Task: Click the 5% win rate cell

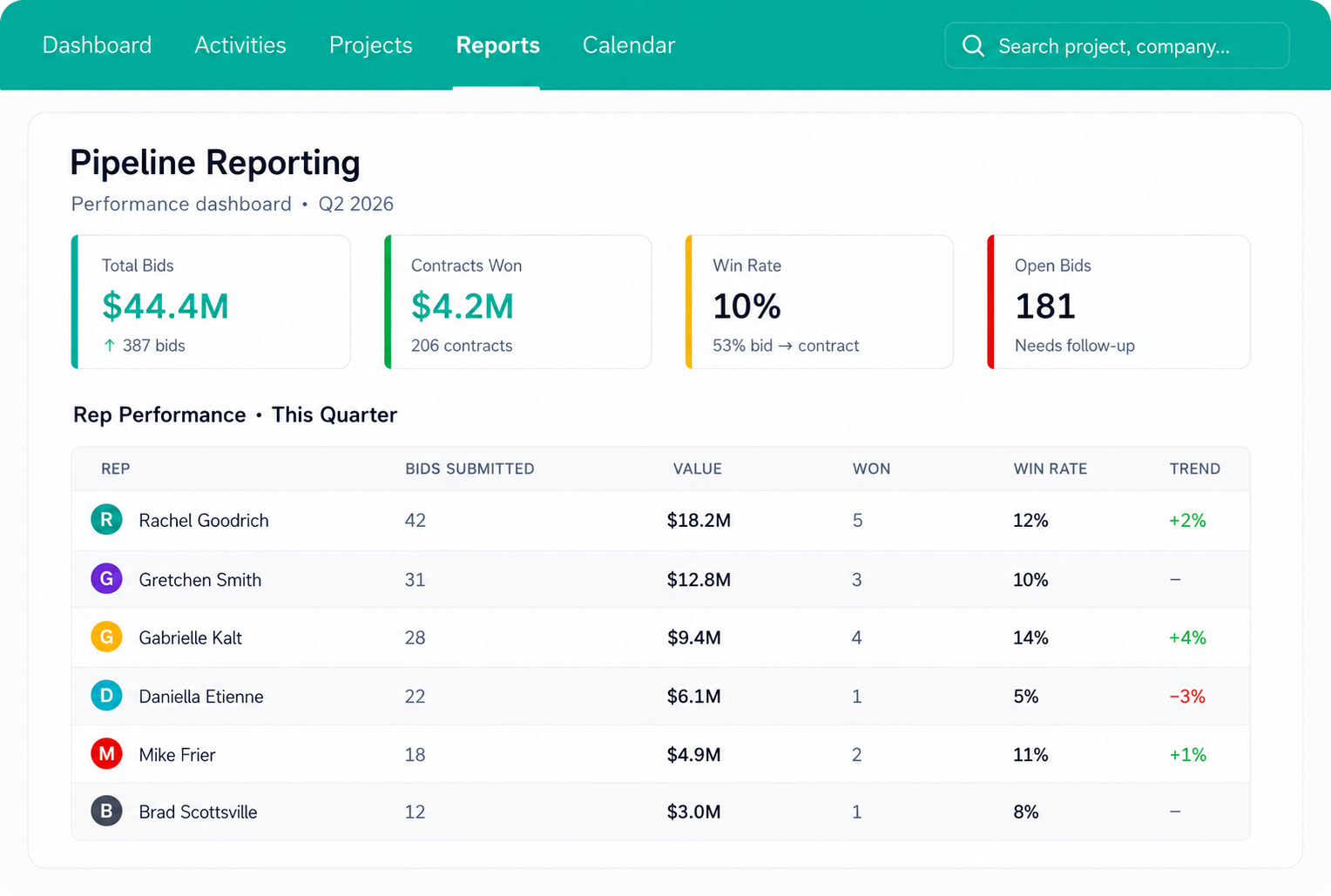Action: (1026, 697)
